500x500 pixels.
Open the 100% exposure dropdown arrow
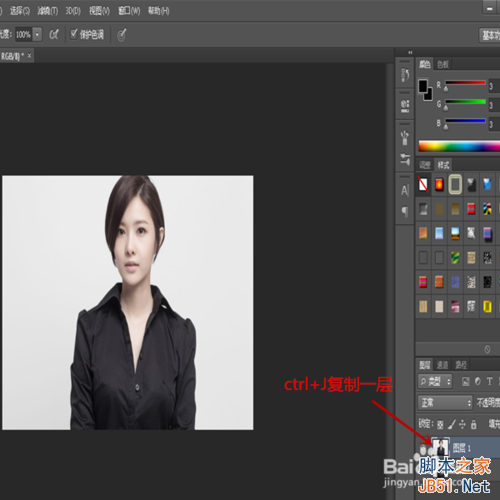tap(37, 34)
